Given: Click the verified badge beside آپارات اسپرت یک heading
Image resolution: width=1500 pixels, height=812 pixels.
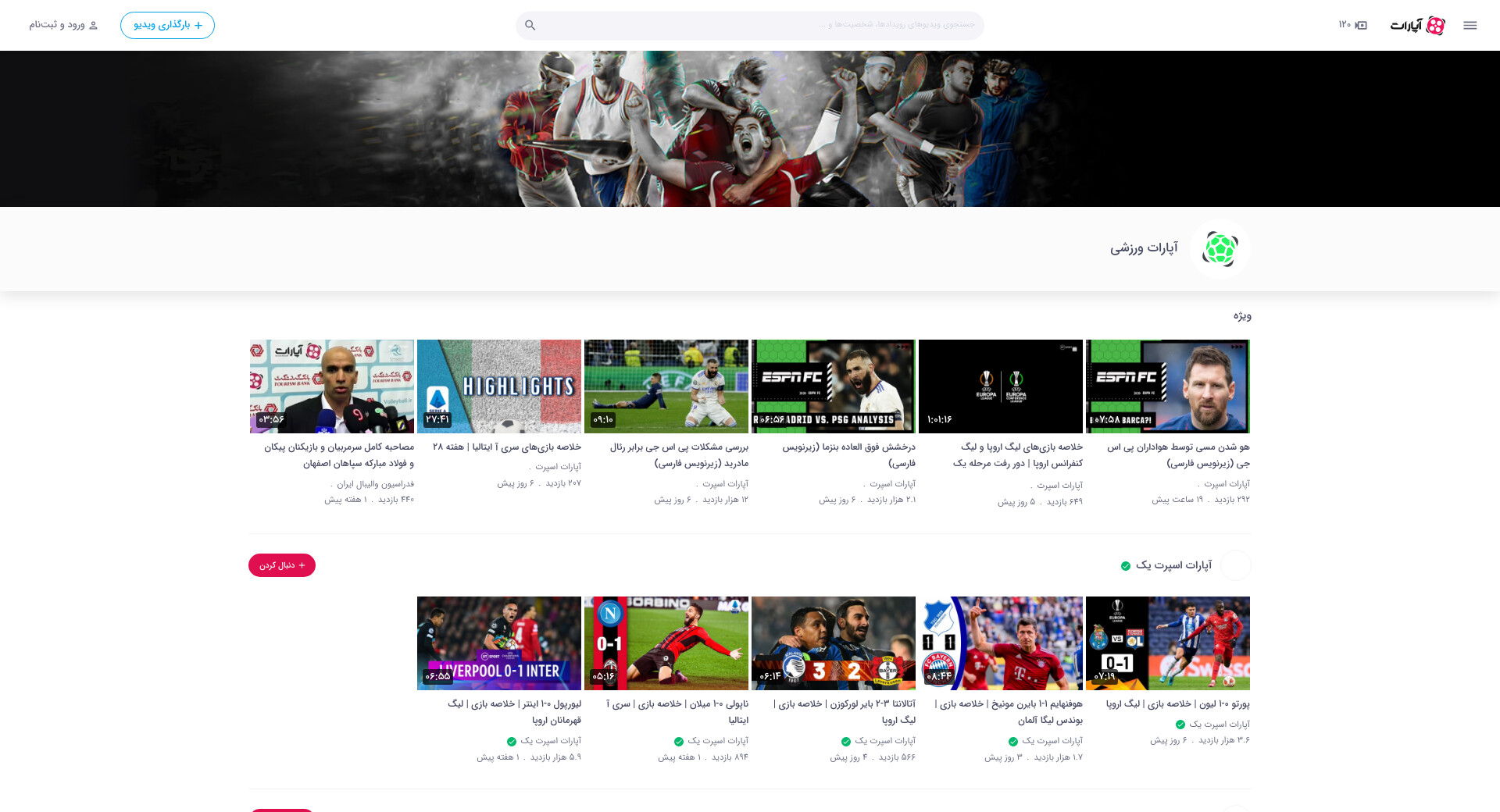Looking at the screenshot, I should (1126, 566).
